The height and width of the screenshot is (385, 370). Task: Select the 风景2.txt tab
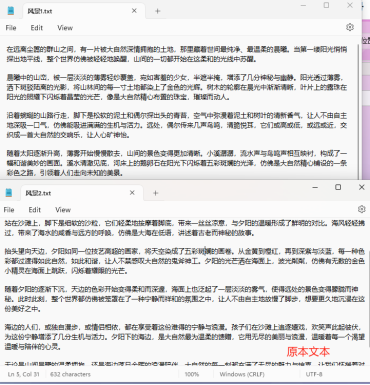click(82, 193)
